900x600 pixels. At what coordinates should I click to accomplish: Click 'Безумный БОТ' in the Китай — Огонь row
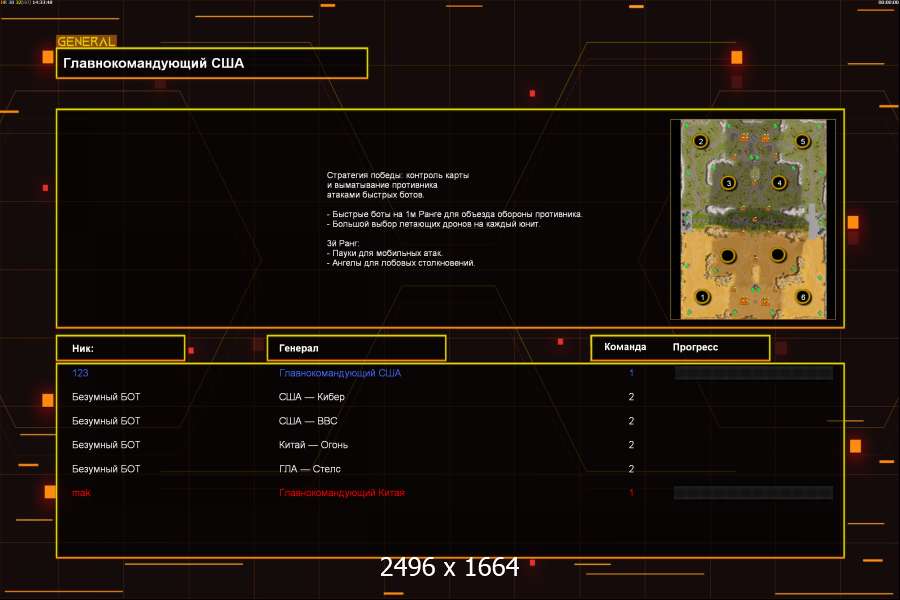point(106,444)
